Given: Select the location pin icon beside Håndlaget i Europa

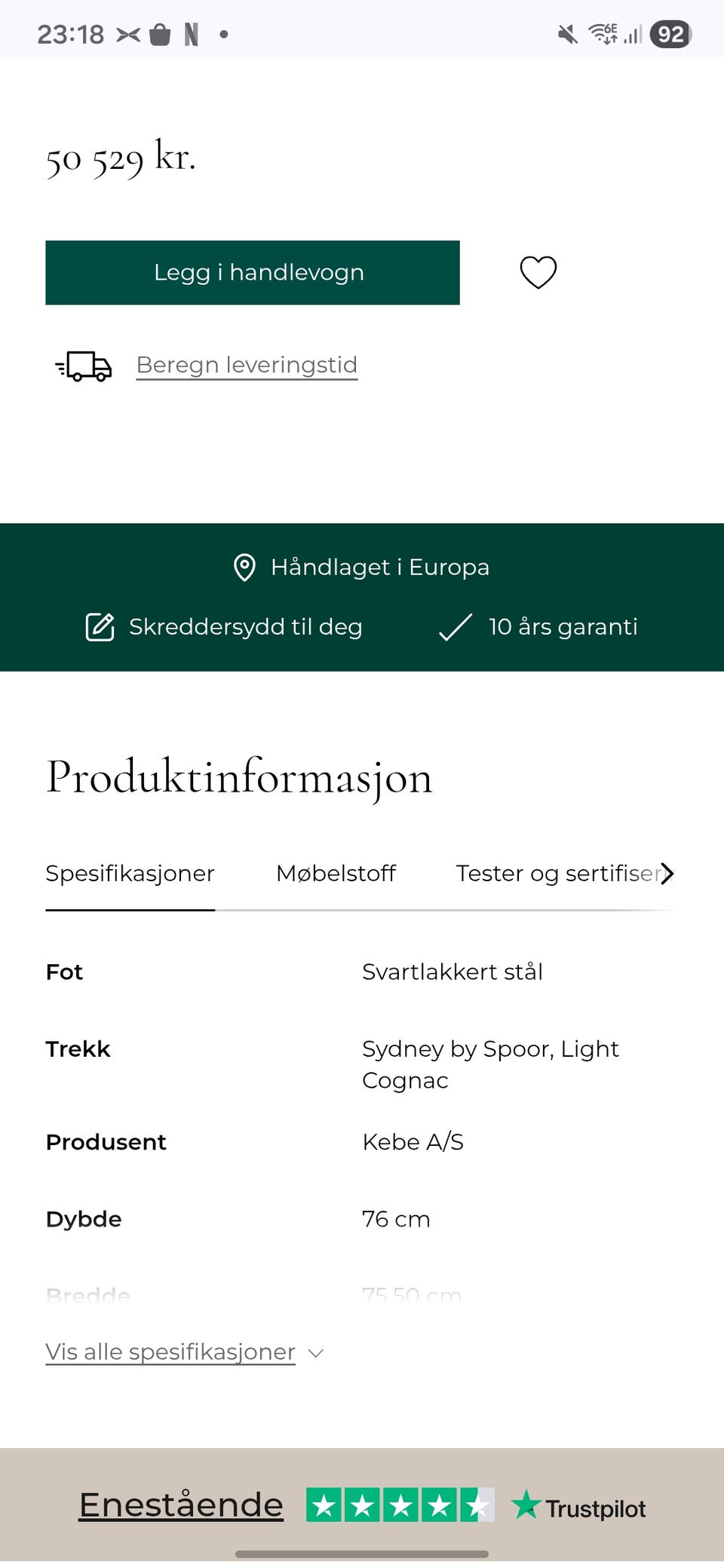Looking at the screenshot, I should 245,568.
